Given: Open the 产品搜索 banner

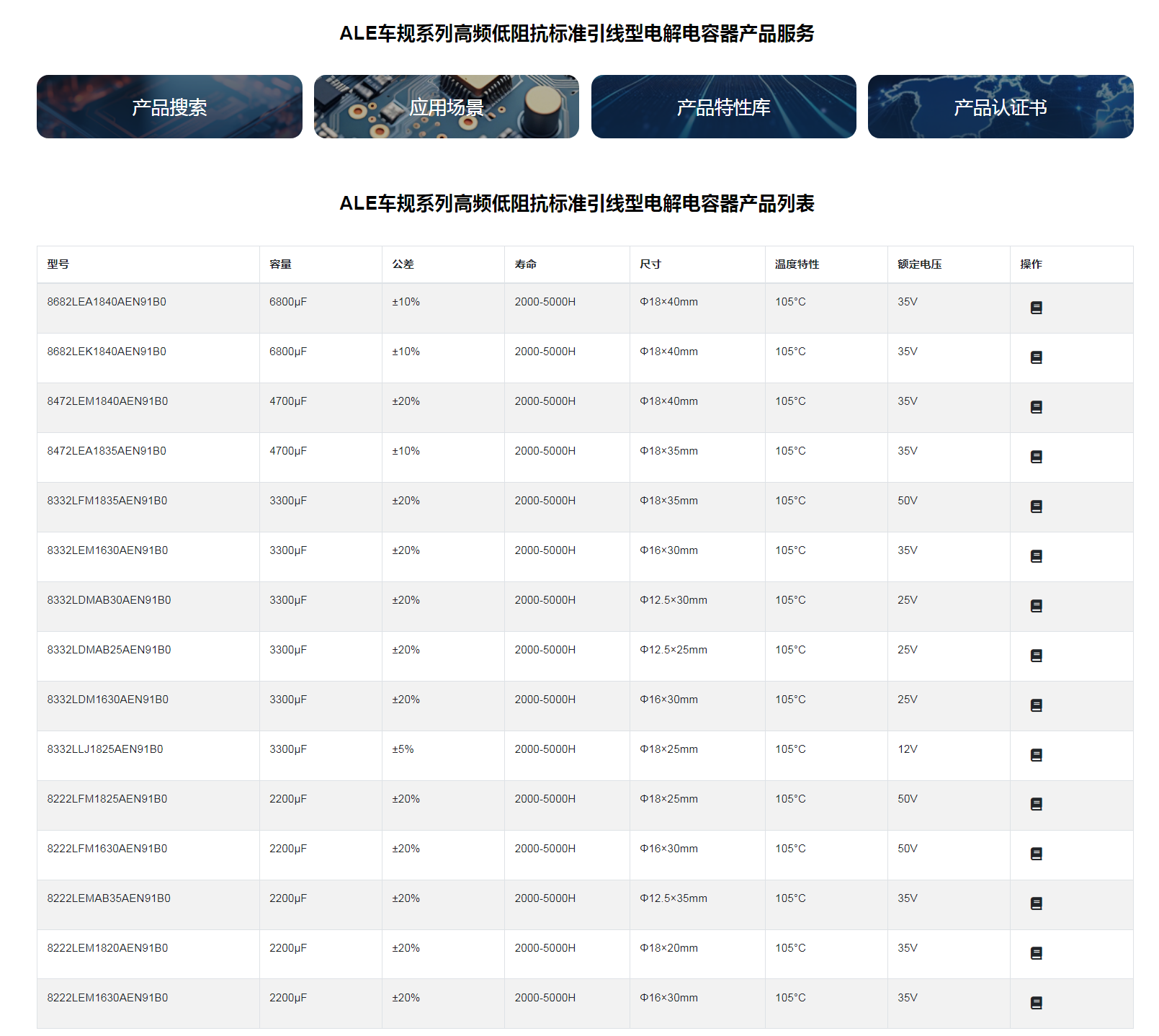Looking at the screenshot, I should click(x=169, y=107).
